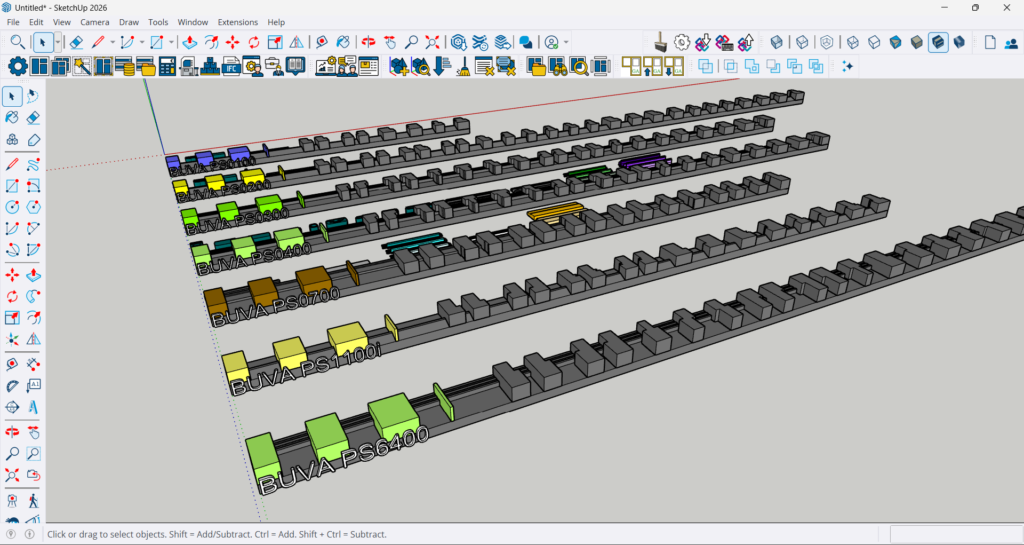Select the BUVA PS1100i 3D text label
This screenshot has height=545, width=1024.
(305, 368)
